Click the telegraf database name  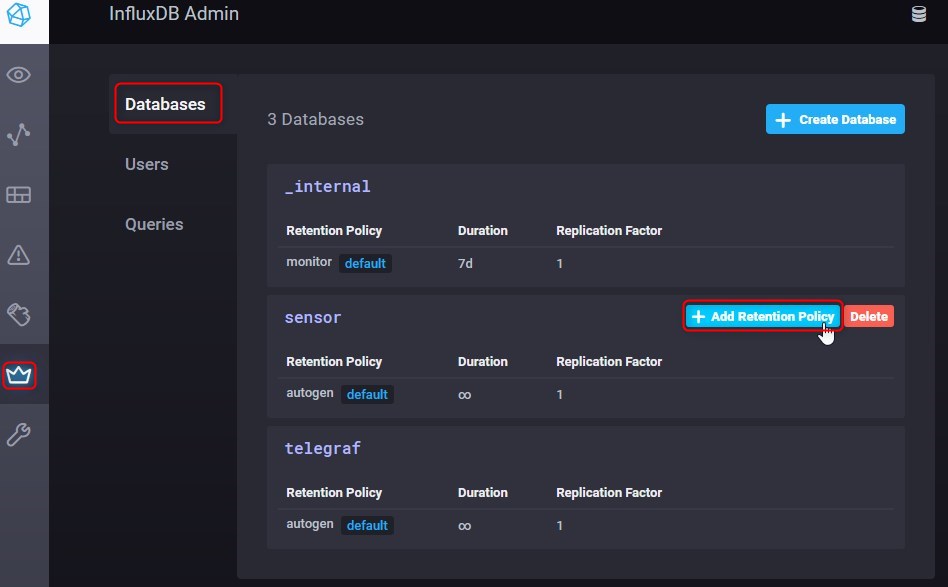323,448
